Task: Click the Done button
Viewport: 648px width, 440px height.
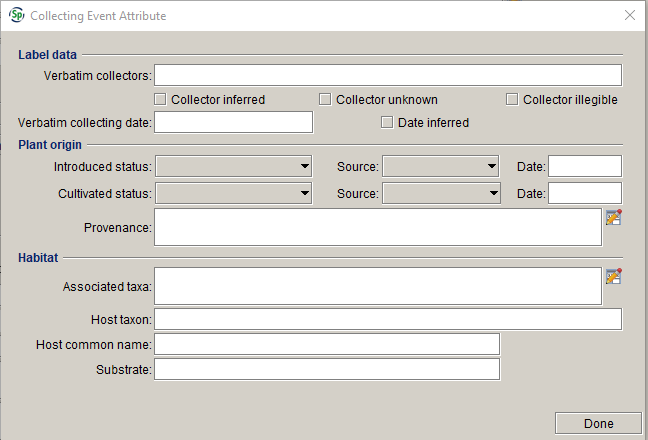Action: click(x=598, y=423)
